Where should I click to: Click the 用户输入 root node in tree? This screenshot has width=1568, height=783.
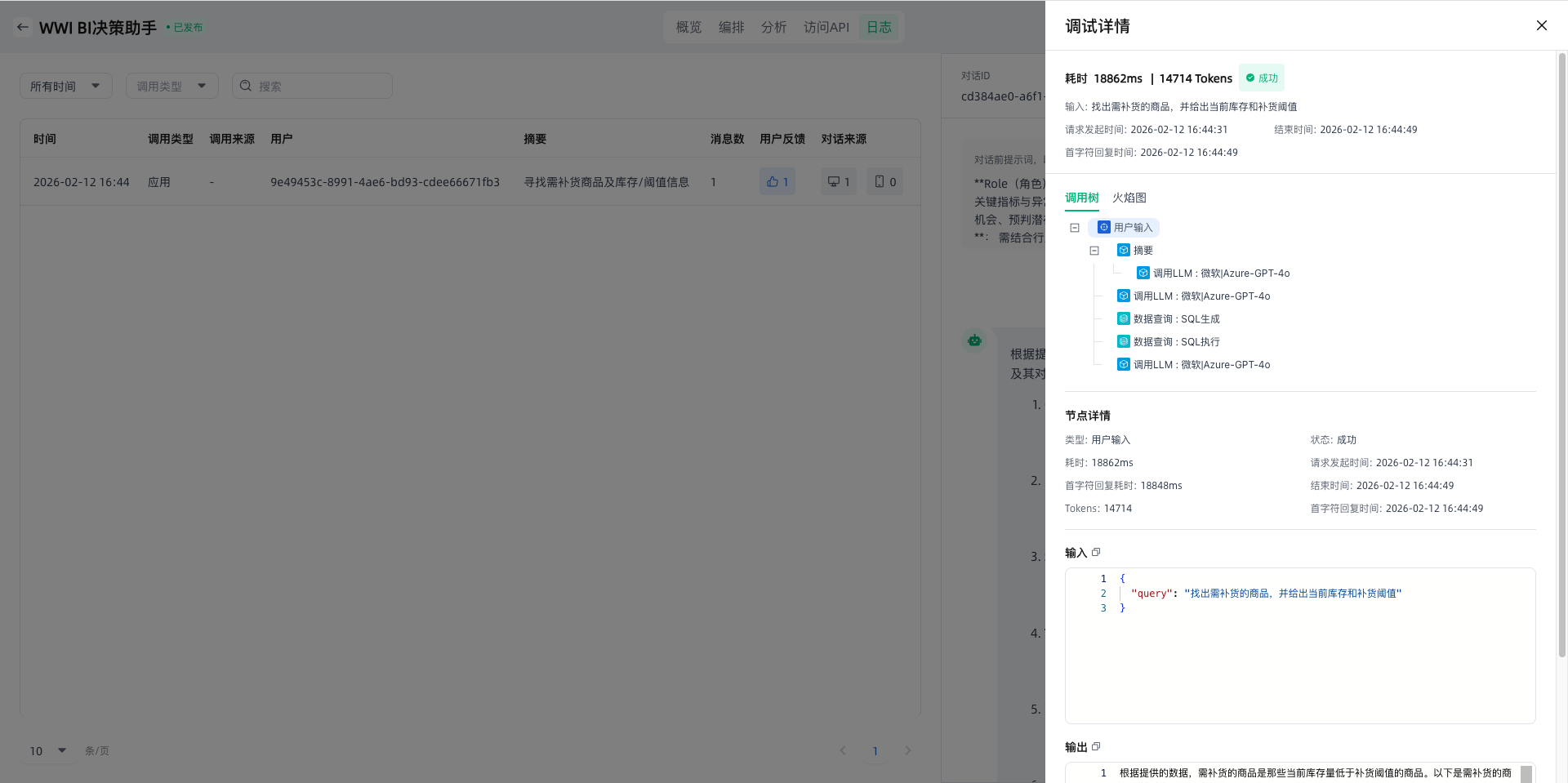[1125, 228]
